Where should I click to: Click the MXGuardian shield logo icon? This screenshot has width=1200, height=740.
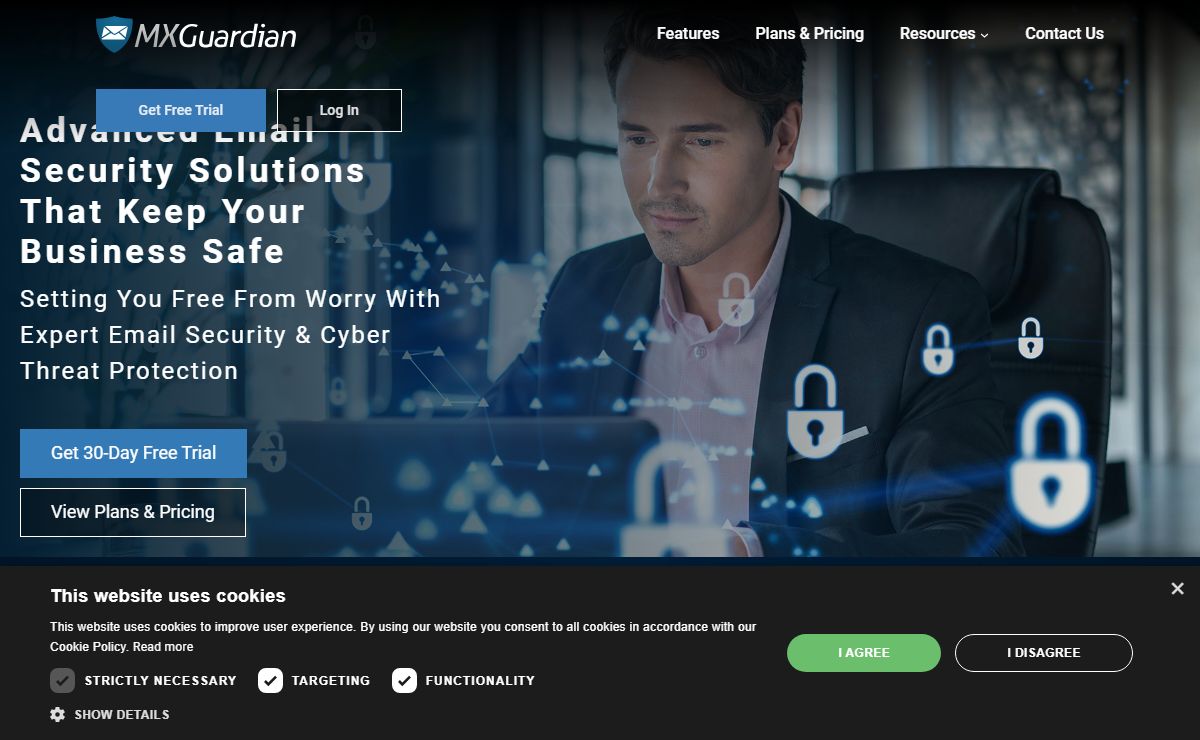point(114,35)
